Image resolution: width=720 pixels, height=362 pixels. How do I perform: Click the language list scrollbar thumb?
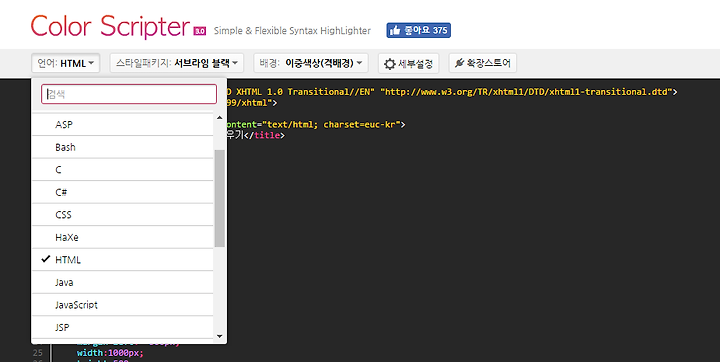click(x=219, y=198)
